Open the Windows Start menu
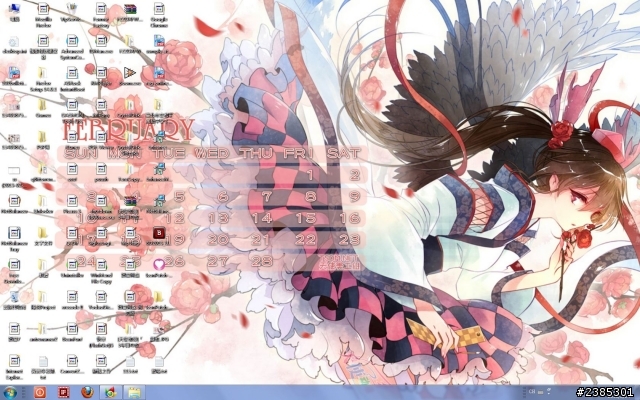The height and width of the screenshot is (400, 640). tap(10, 393)
